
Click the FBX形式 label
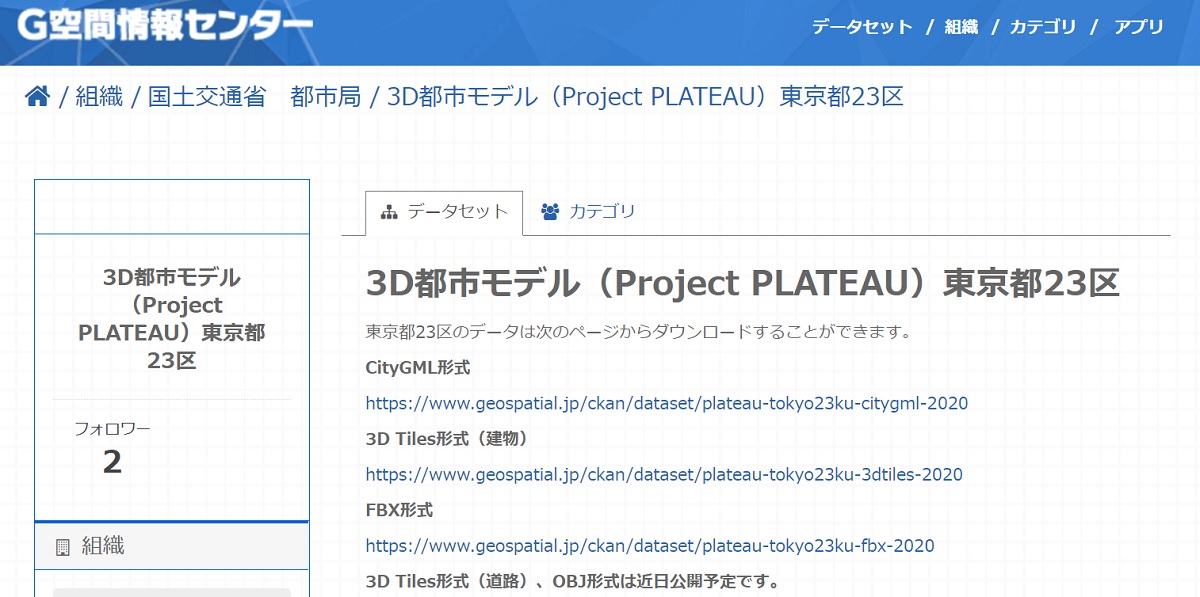coord(399,510)
